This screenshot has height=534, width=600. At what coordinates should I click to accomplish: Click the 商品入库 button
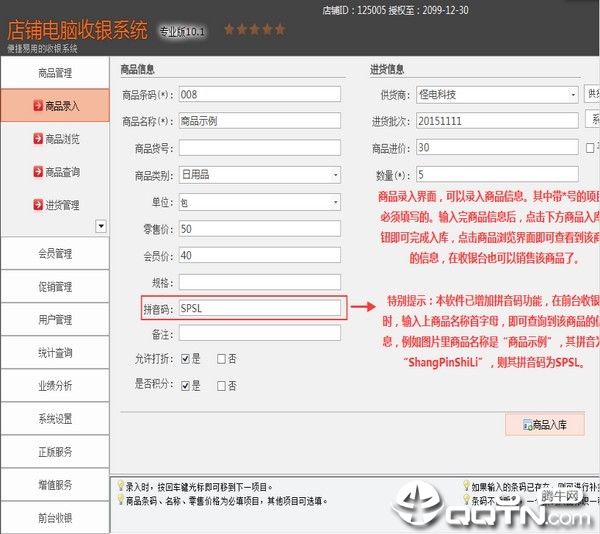545,424
